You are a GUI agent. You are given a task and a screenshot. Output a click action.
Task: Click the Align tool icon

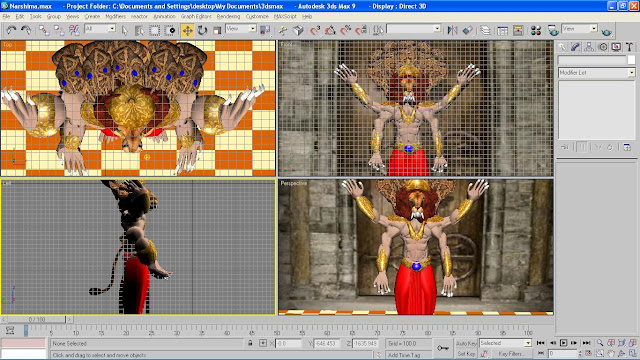(x=468, y=30)
